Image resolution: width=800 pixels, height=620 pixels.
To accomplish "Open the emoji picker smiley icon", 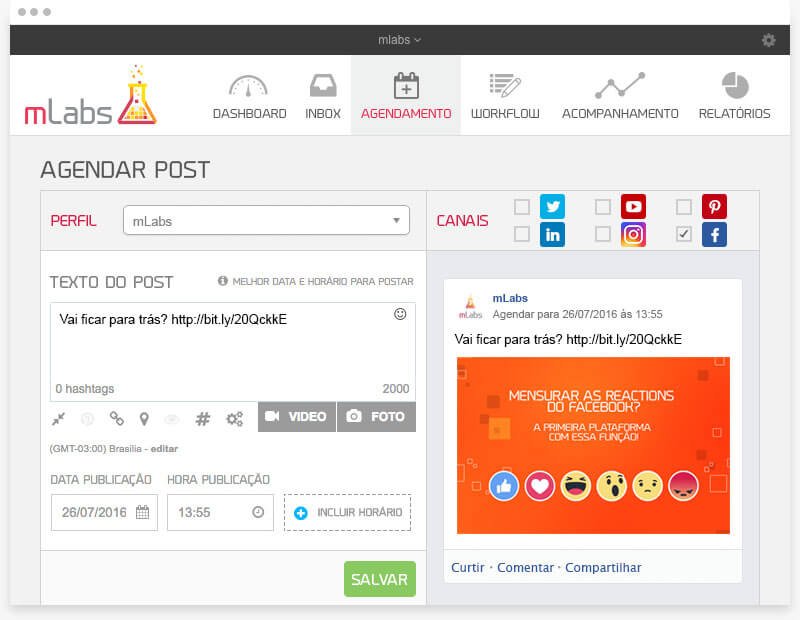I will 400,314.
